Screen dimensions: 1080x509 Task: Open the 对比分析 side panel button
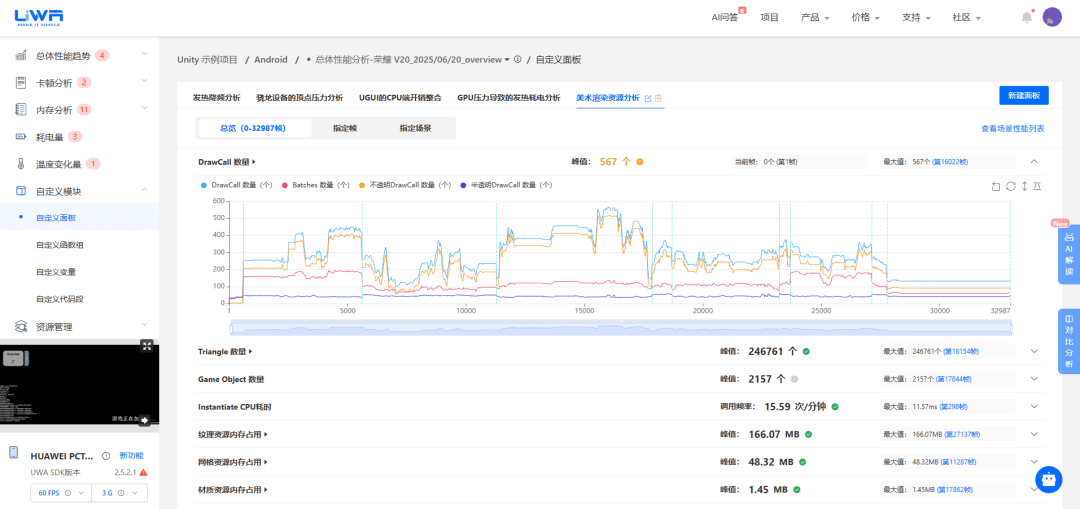click(x=1069, y=341)
